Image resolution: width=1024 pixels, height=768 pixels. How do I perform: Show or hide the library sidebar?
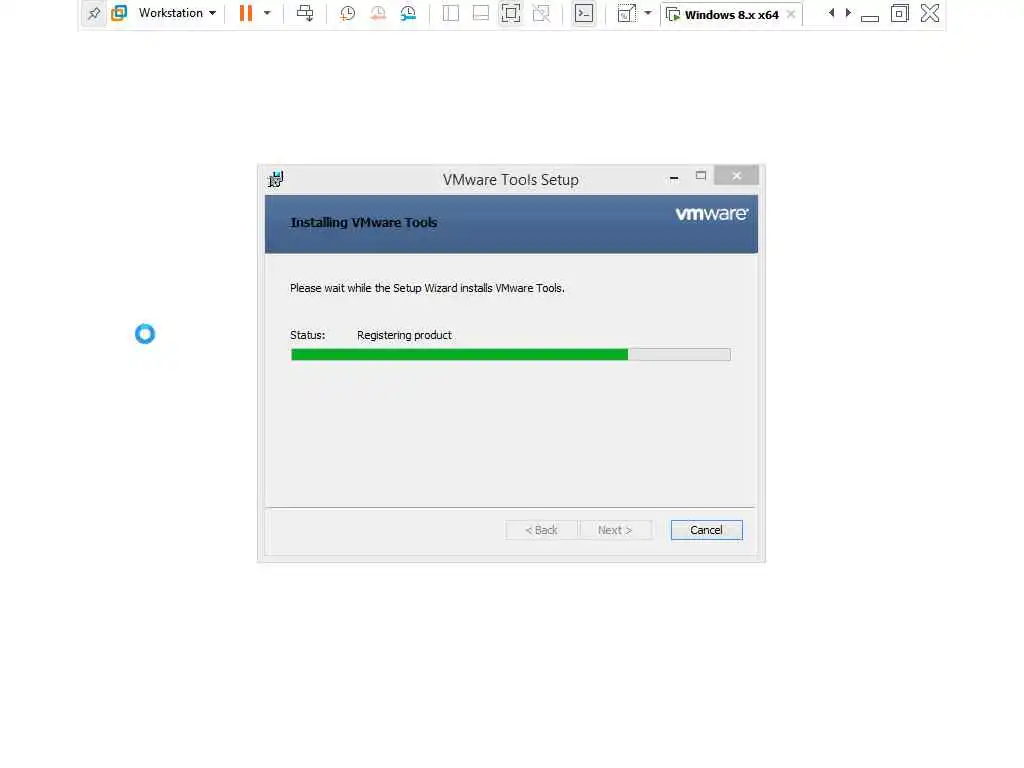coord(451,13)
